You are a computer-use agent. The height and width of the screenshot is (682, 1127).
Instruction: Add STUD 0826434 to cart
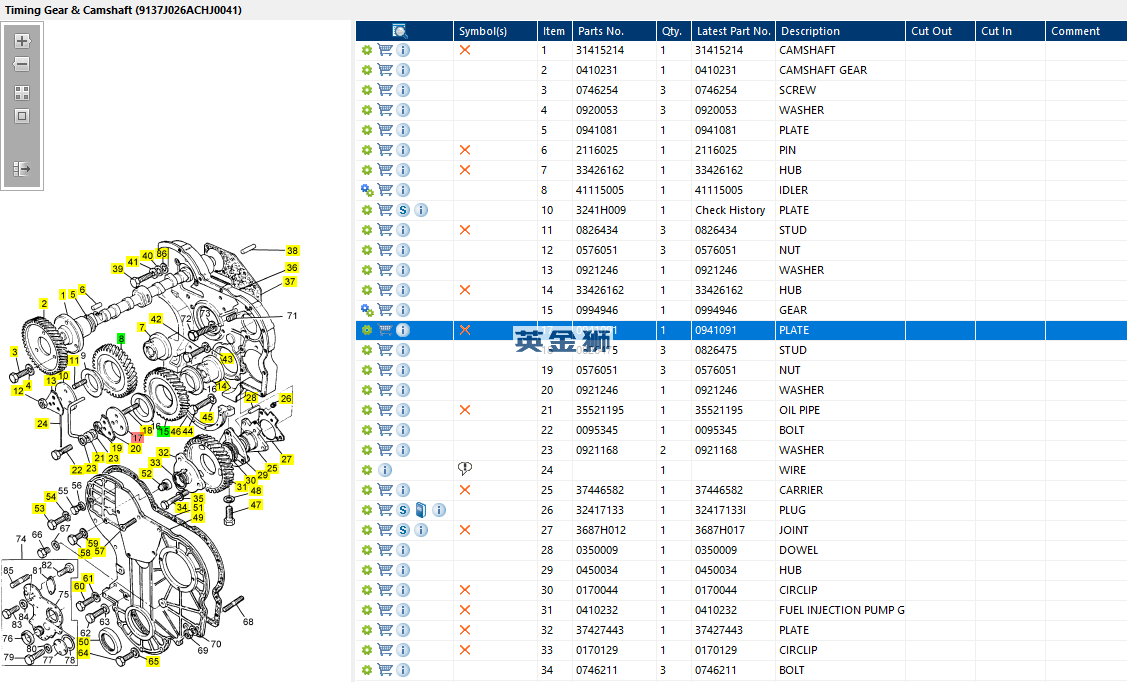click(x=385, y=230)
